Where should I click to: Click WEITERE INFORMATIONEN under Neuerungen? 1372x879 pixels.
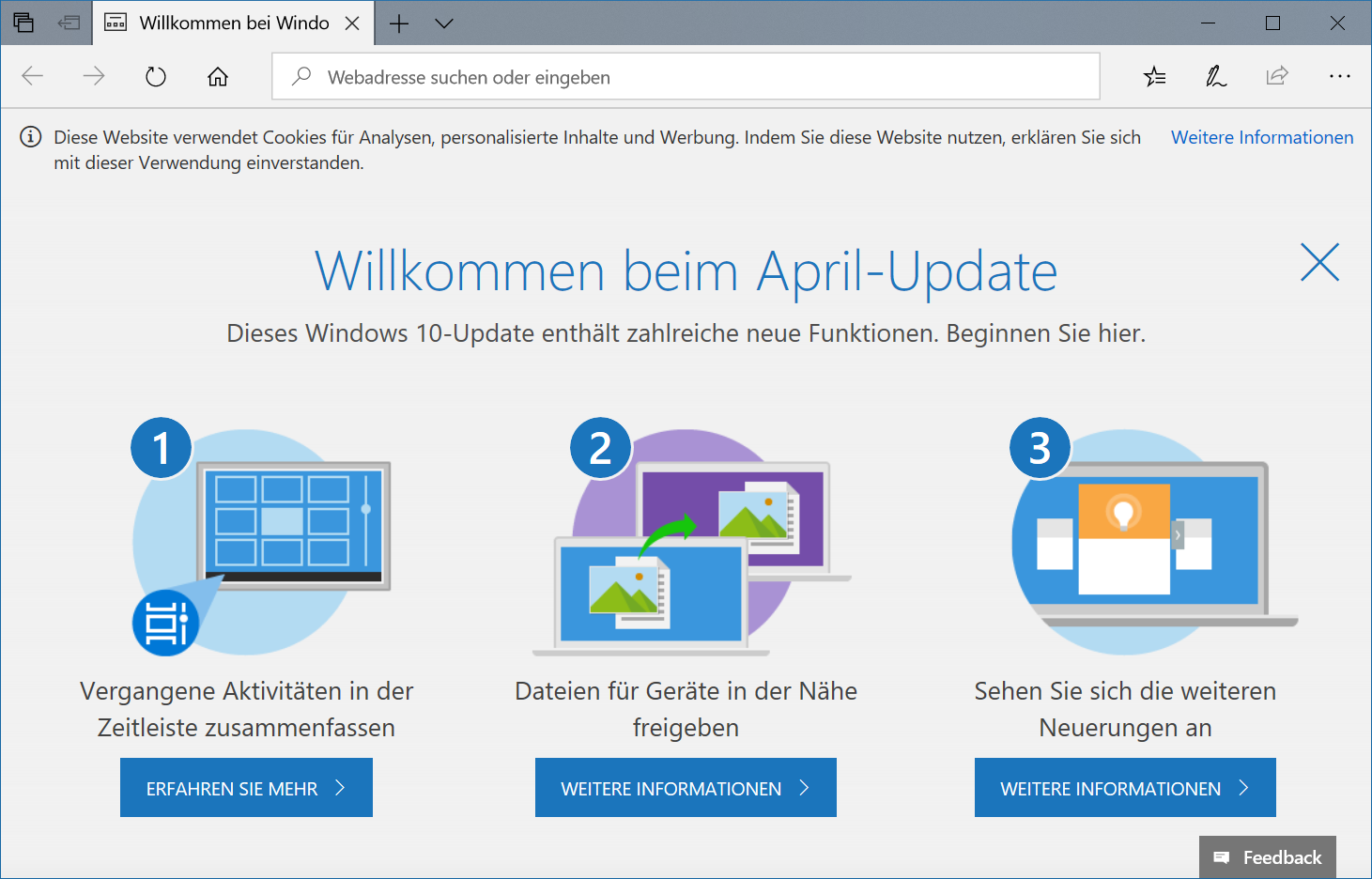(x=1125, y=787)
